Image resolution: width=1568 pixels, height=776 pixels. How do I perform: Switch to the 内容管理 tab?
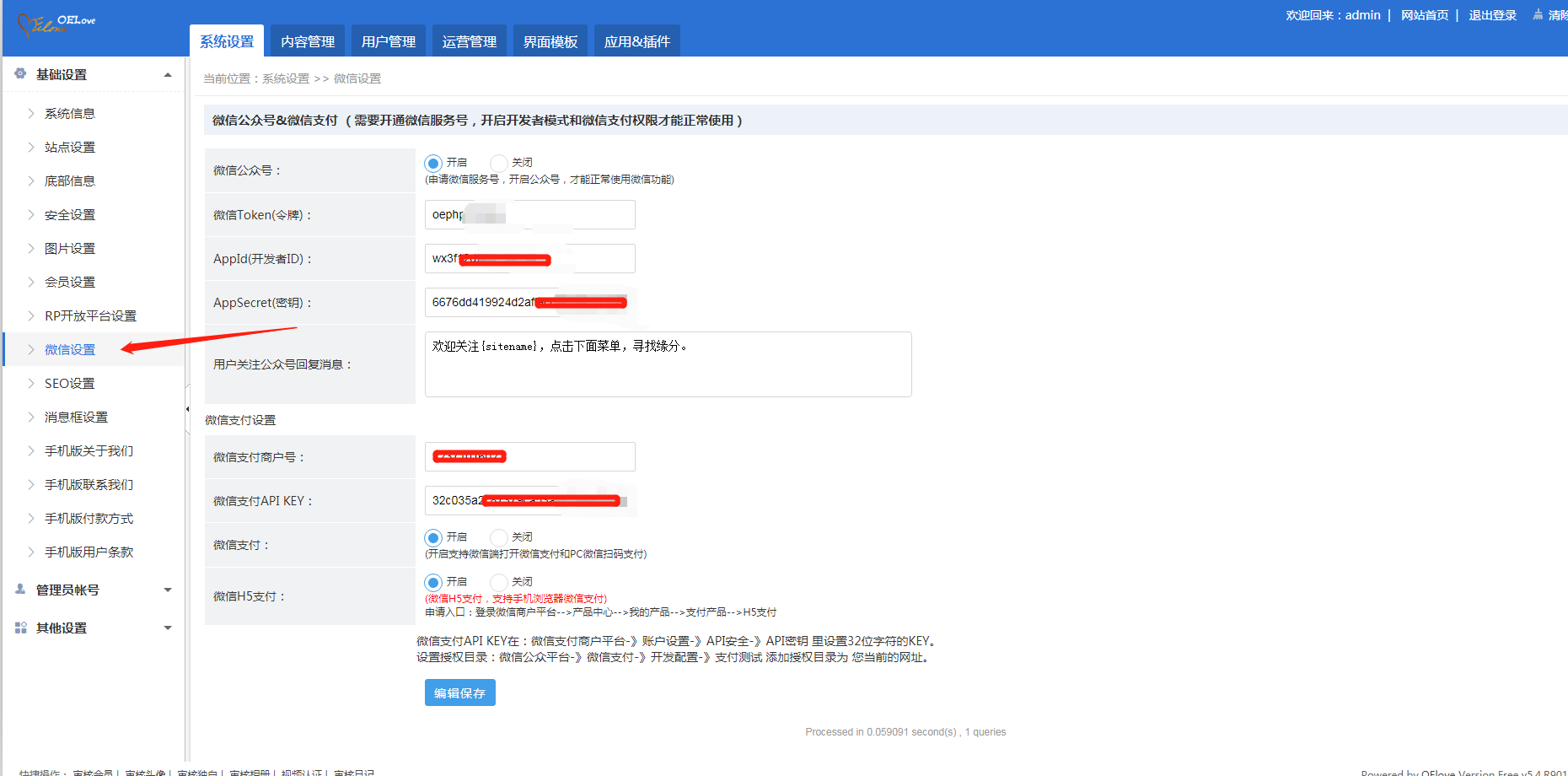click(308, 41)
